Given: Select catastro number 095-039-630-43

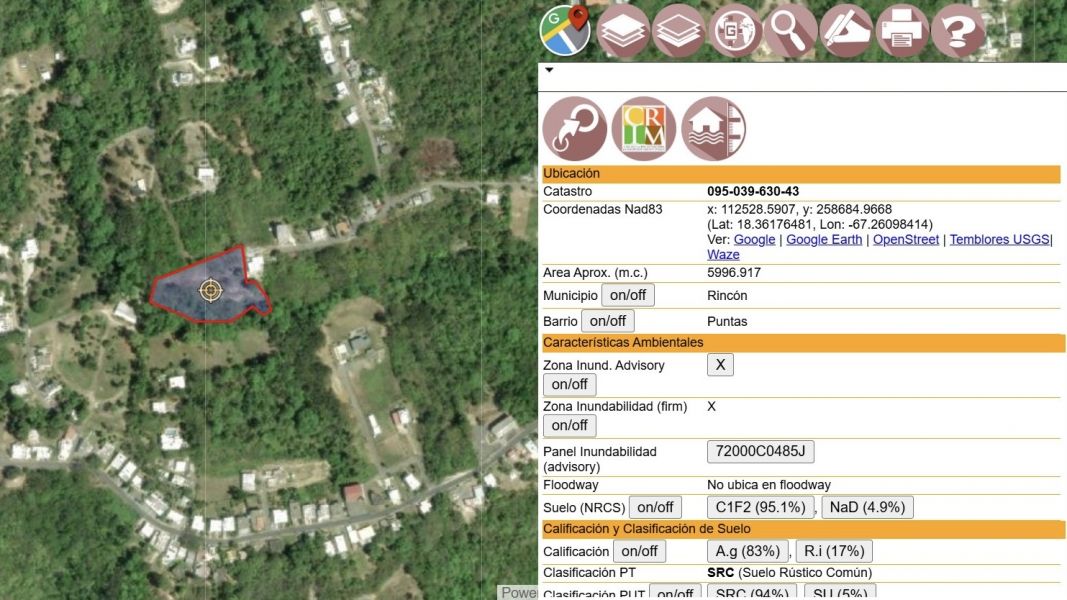Looking at the screenshot, I should coord(753,192).
